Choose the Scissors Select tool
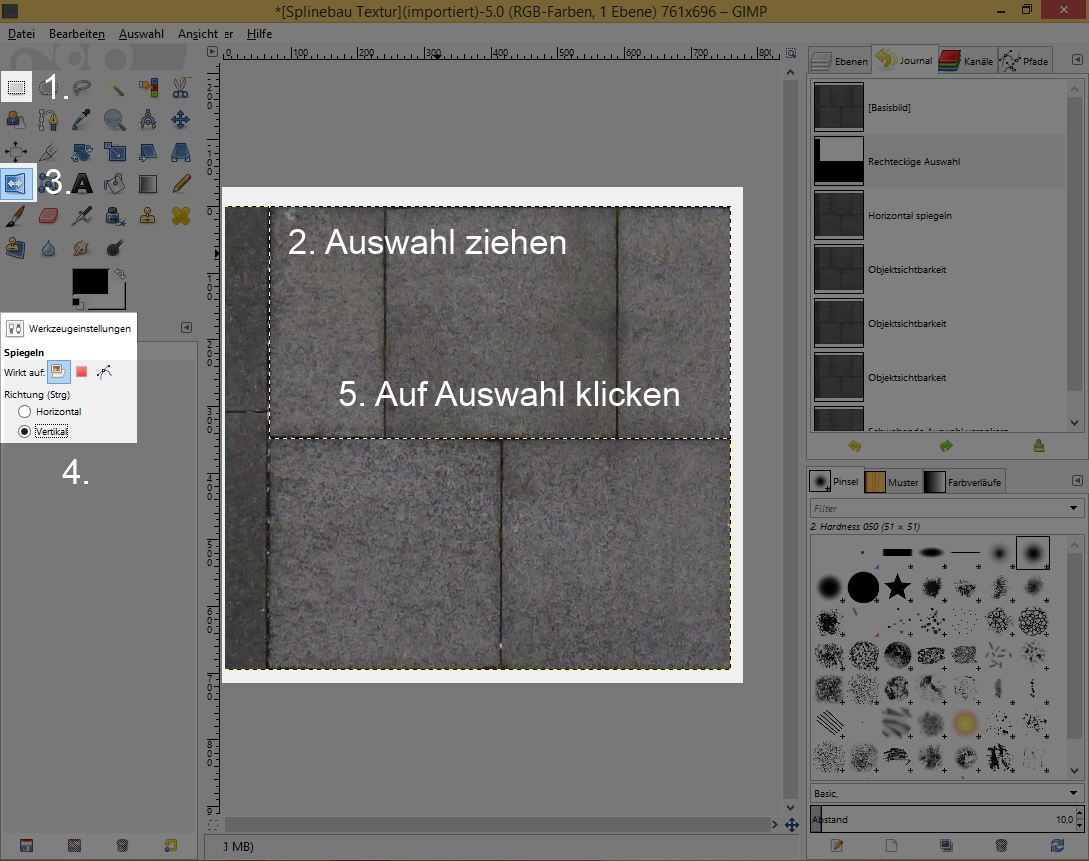Screen dimensions: 1089x861 (180, 88)
